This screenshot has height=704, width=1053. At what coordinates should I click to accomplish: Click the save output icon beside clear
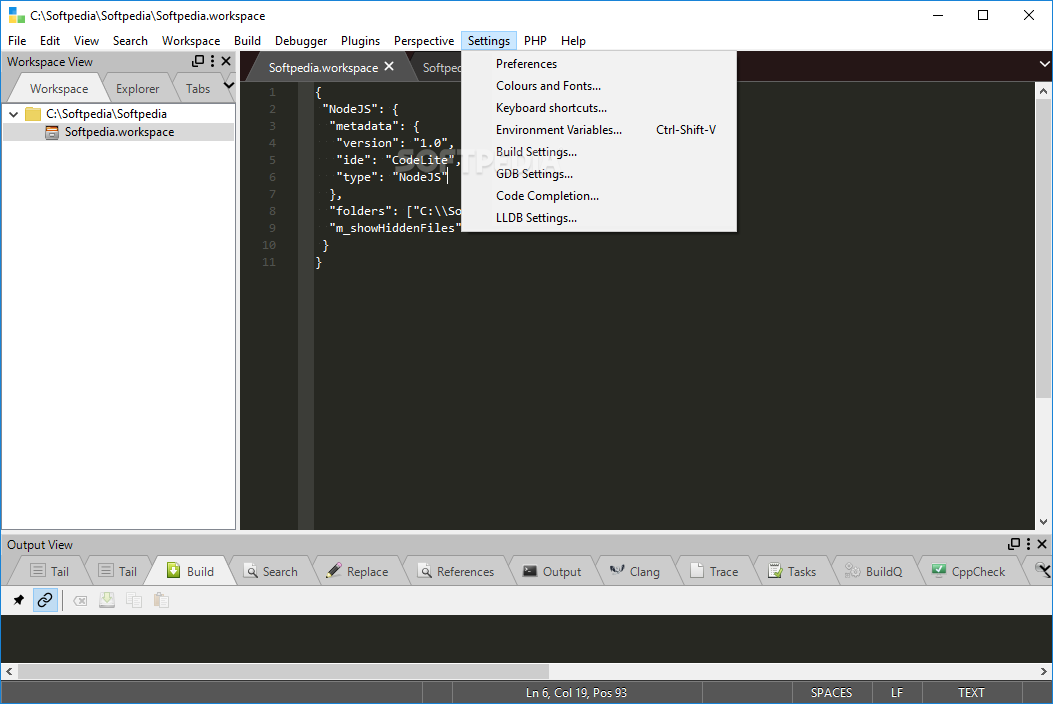(x=107, y=600)
